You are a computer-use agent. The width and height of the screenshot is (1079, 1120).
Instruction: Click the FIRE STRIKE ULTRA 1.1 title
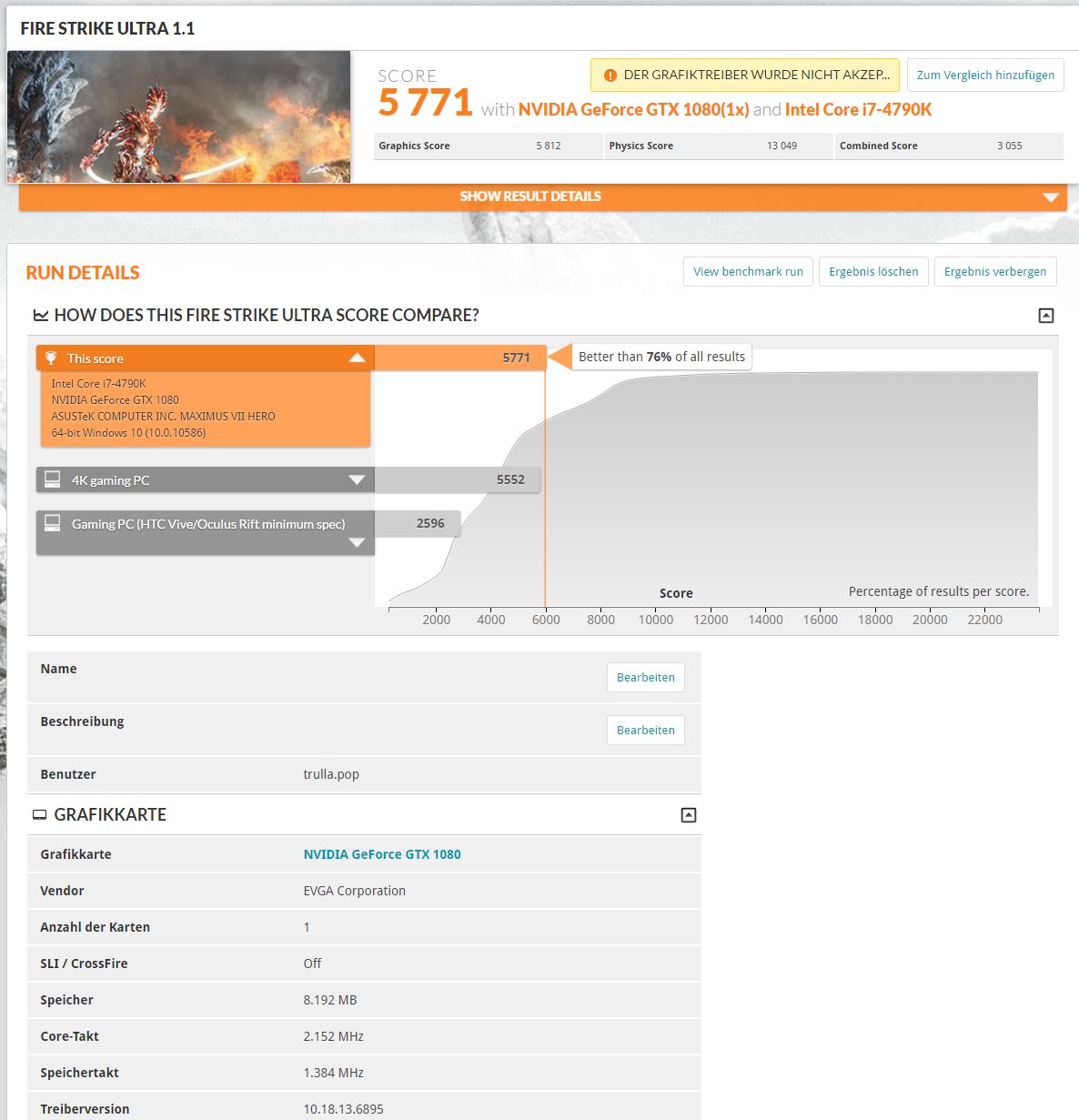[107, 28]
